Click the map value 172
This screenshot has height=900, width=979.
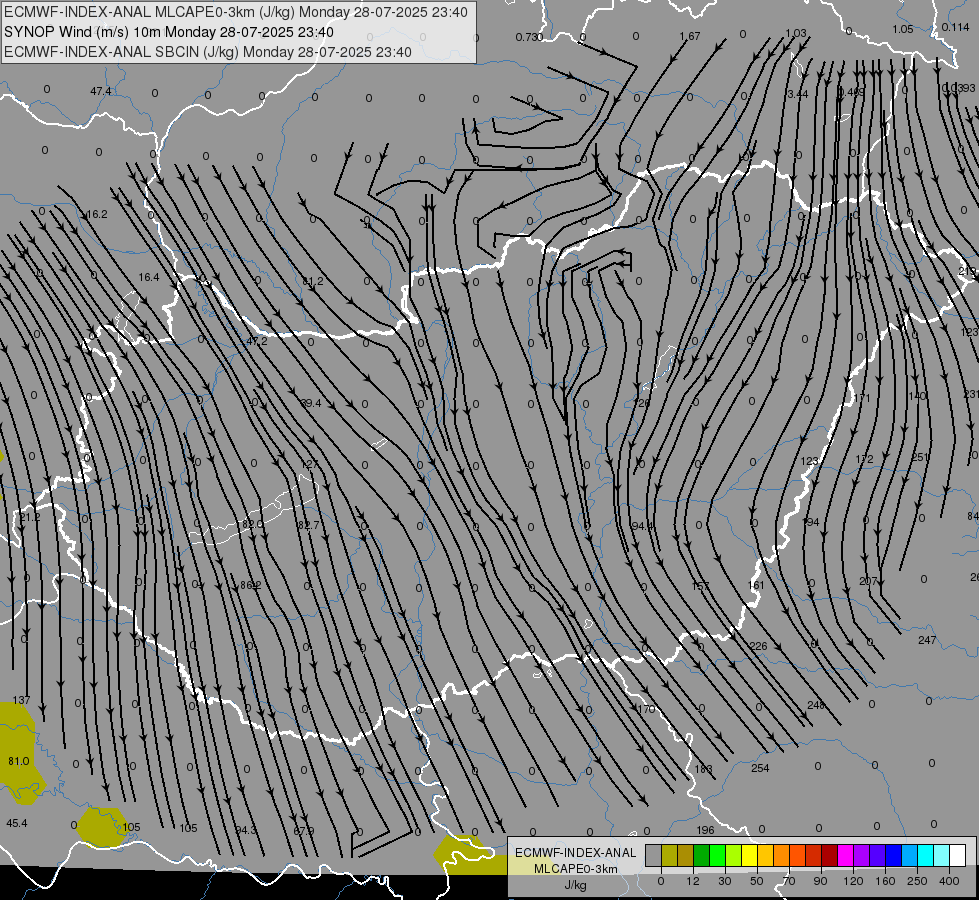[864, 459]
